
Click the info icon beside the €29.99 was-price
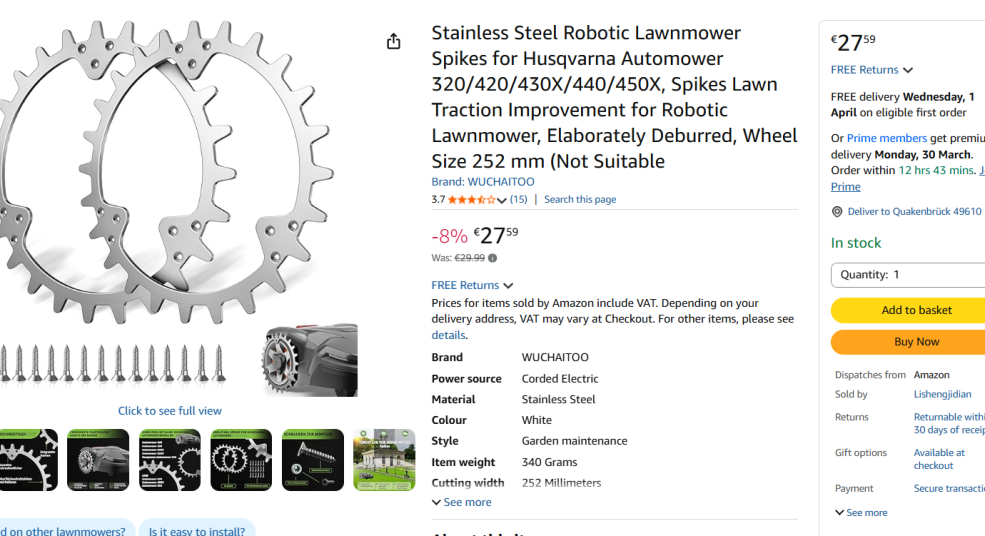pos(492,258)
